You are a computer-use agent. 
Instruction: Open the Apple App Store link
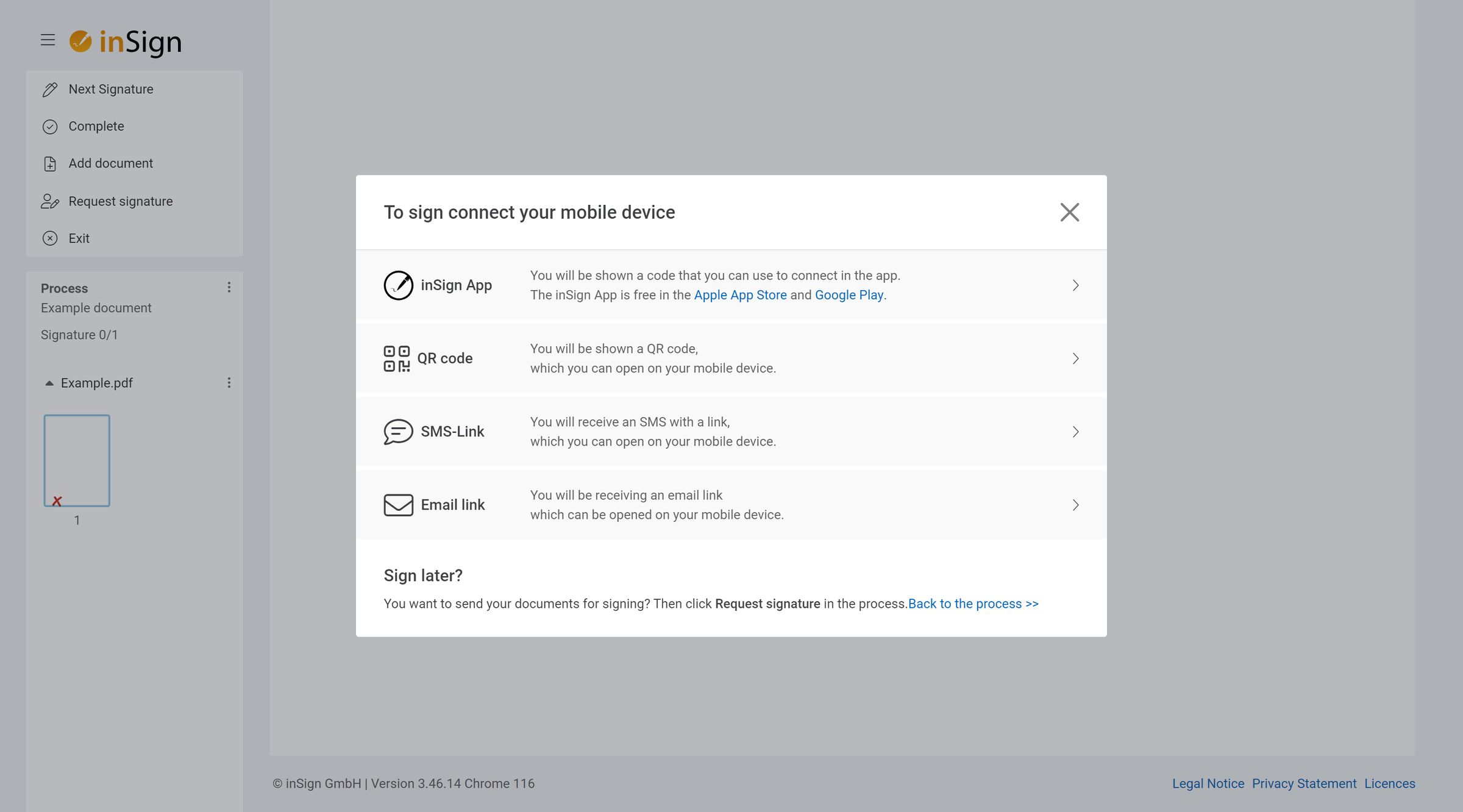[x=740, y=294]
